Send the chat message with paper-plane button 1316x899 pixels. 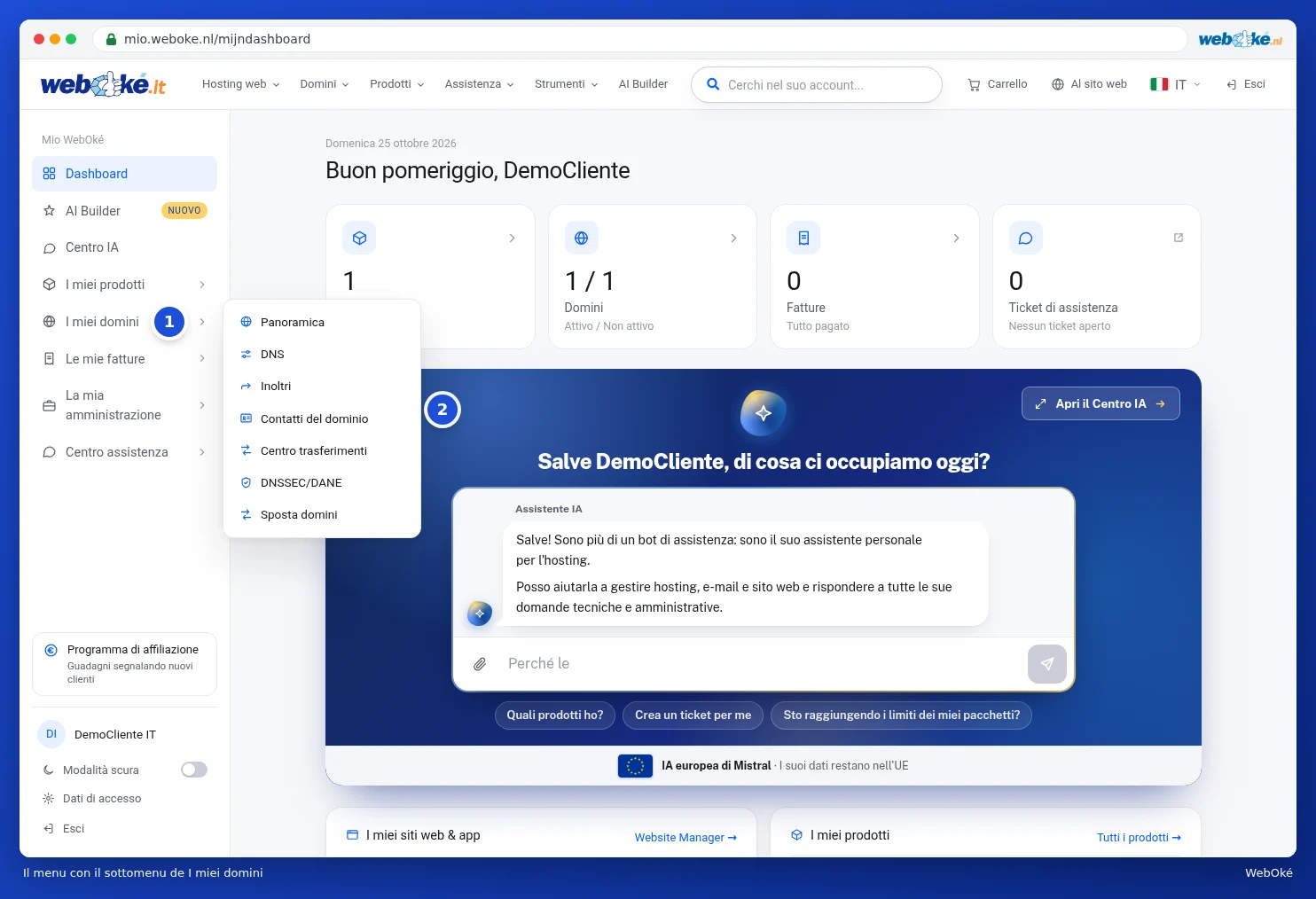(x=1046, y=664)
